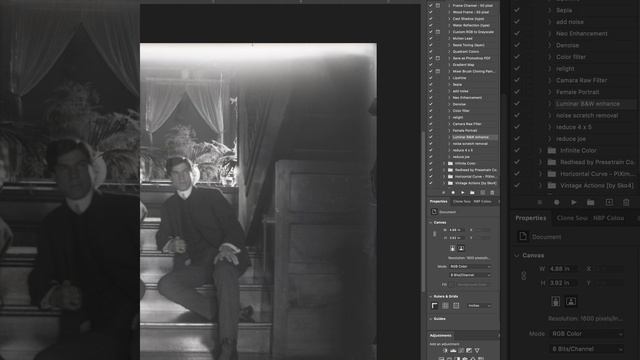Open the Inches units dropdown
This screenshot has height=360, width=640.
(x=479, y=306)
